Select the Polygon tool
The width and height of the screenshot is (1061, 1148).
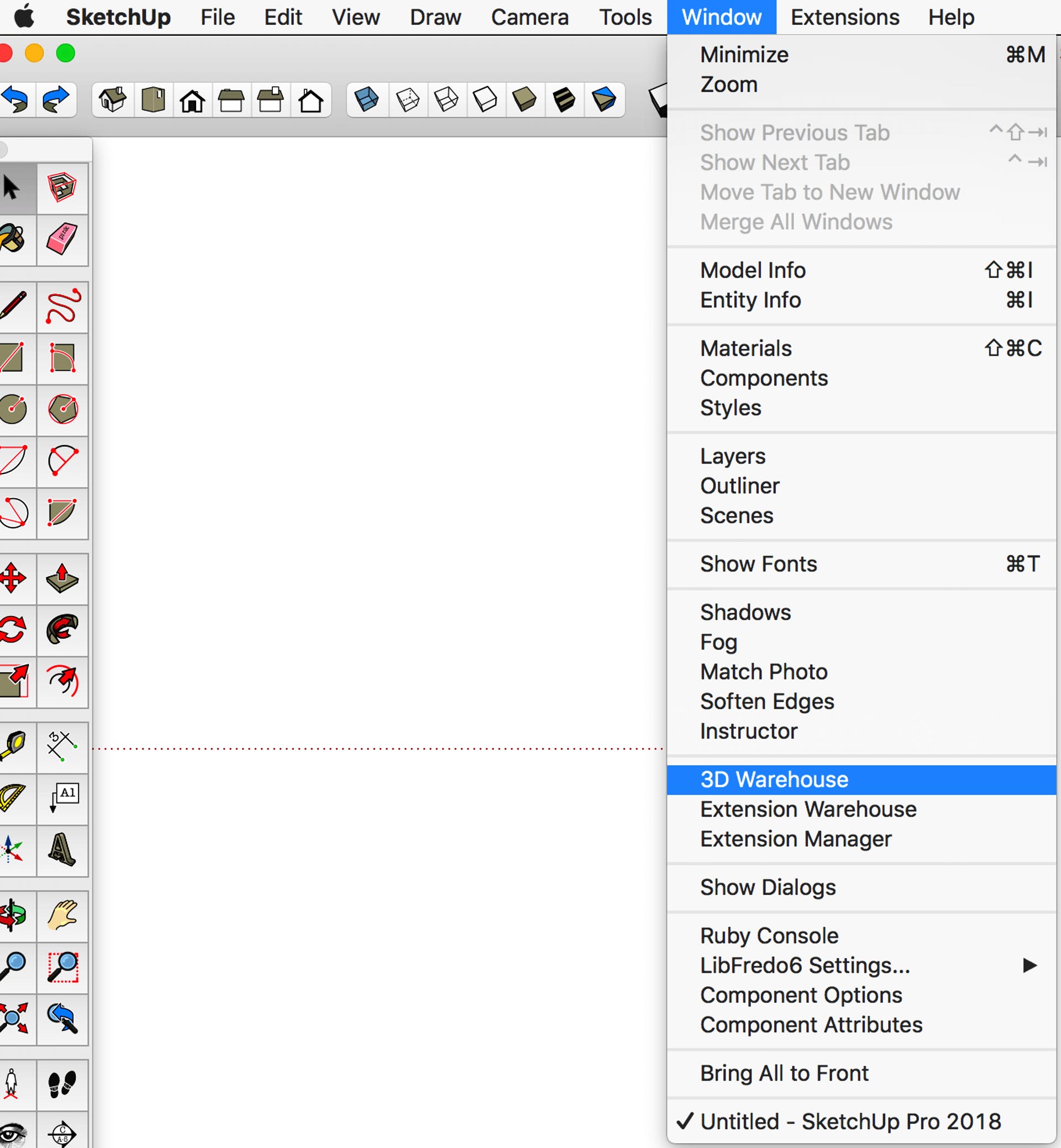click(x=62, y=409)
